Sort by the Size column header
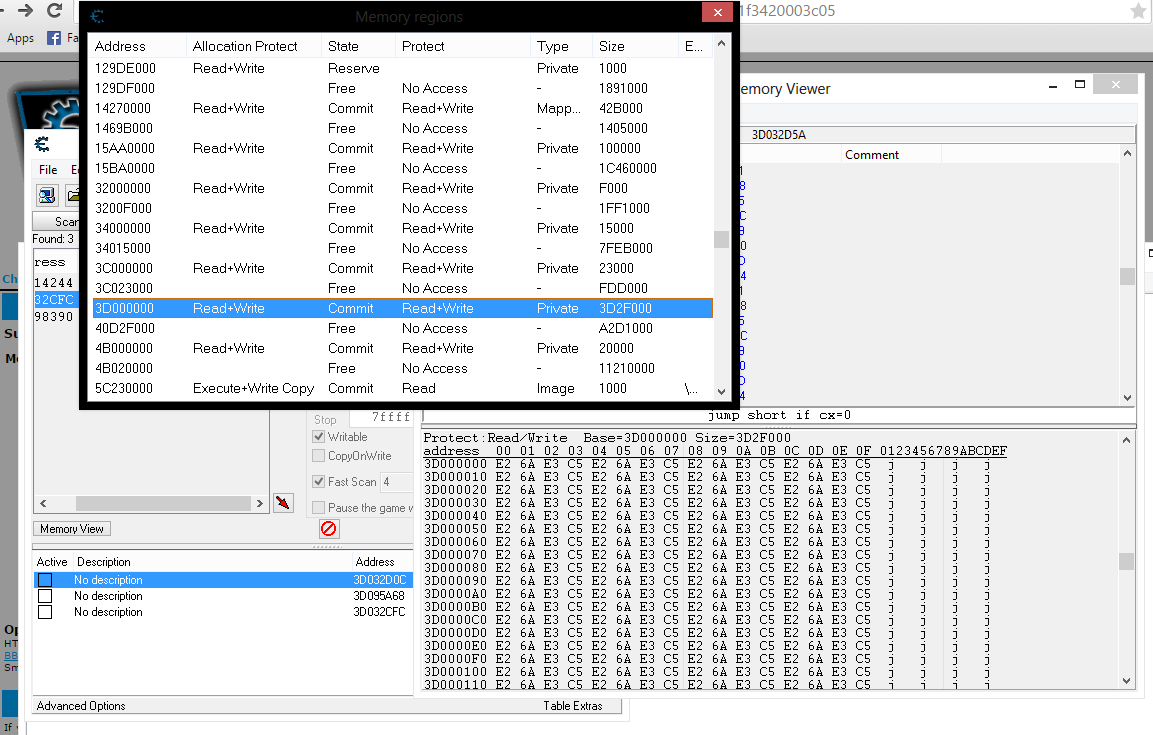The width and height of the screenshot is (1153, 735). tap(612, 46)
